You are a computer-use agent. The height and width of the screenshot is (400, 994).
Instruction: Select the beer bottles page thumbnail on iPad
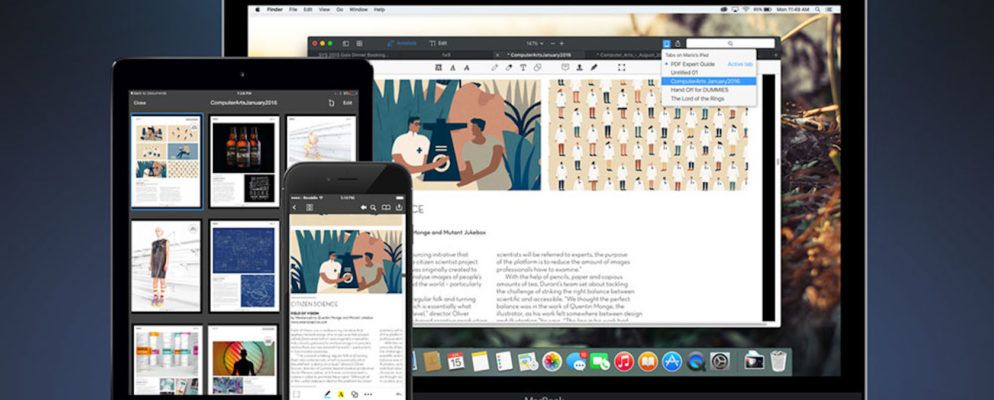(244, 161)
